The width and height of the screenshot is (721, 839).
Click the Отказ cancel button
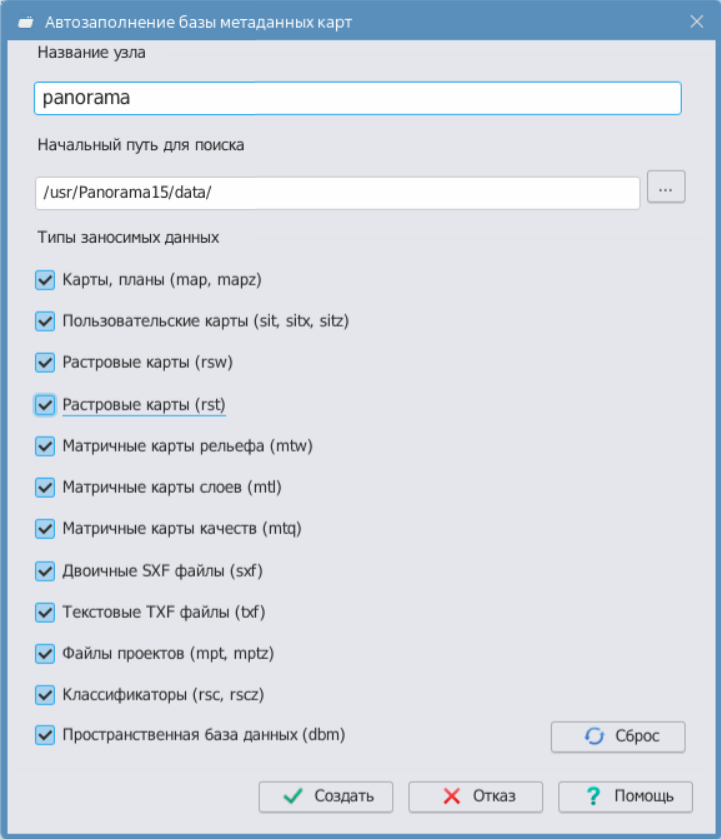tap(475, 796)
